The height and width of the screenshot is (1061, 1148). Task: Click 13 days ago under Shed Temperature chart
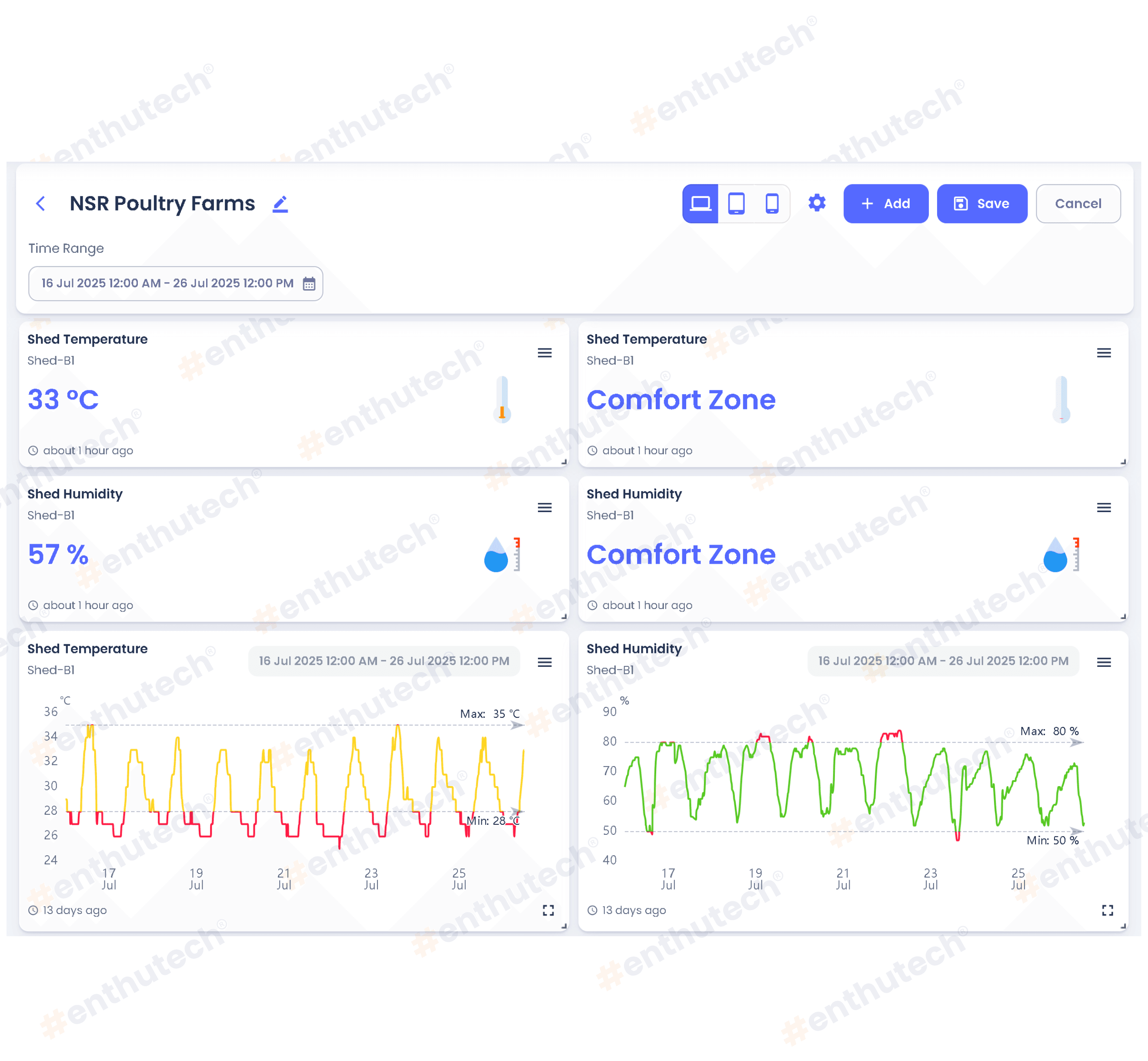pos(75,910)
